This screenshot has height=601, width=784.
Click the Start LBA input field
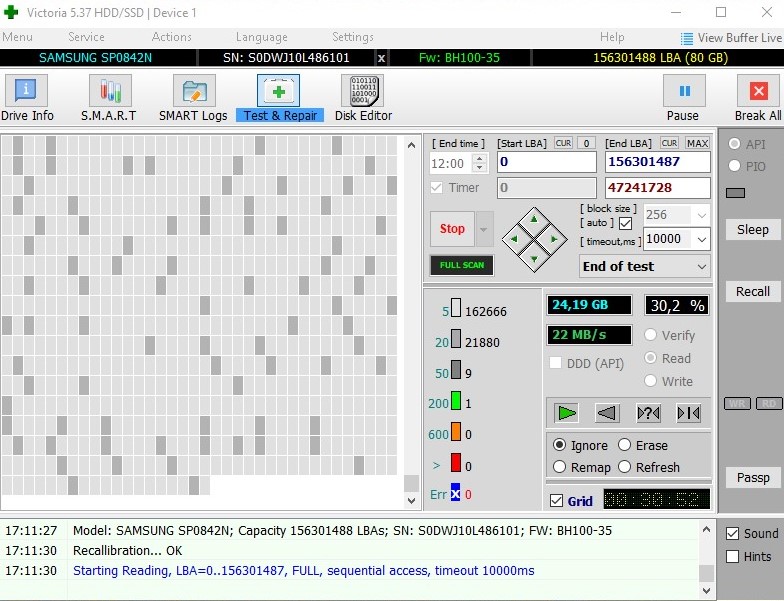coord(546,162)
